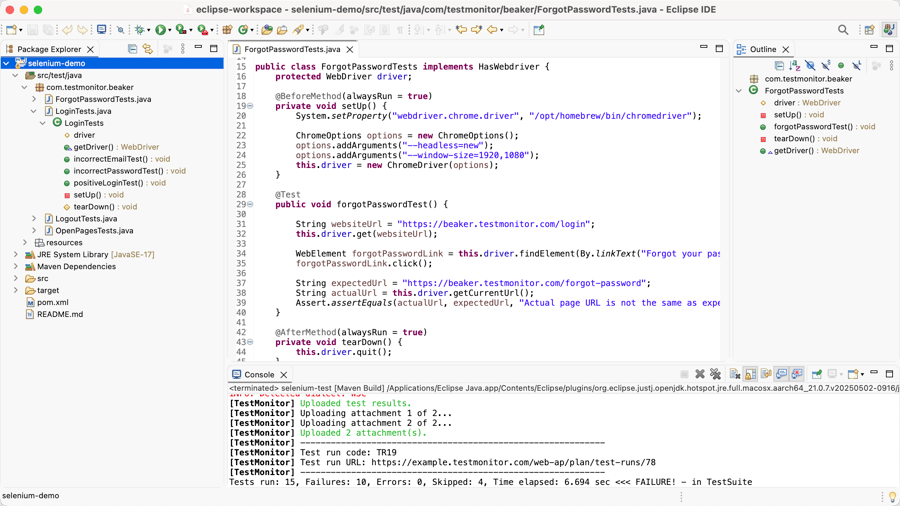Expand the LogoutTests.java tree node
Viewport: 900px width, 506px height.
pyautogui.click(x=34, y=219)
